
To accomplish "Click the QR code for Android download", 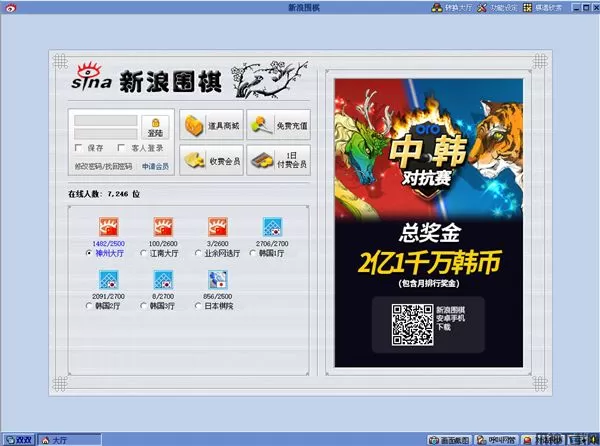I will tap(412, 325).
